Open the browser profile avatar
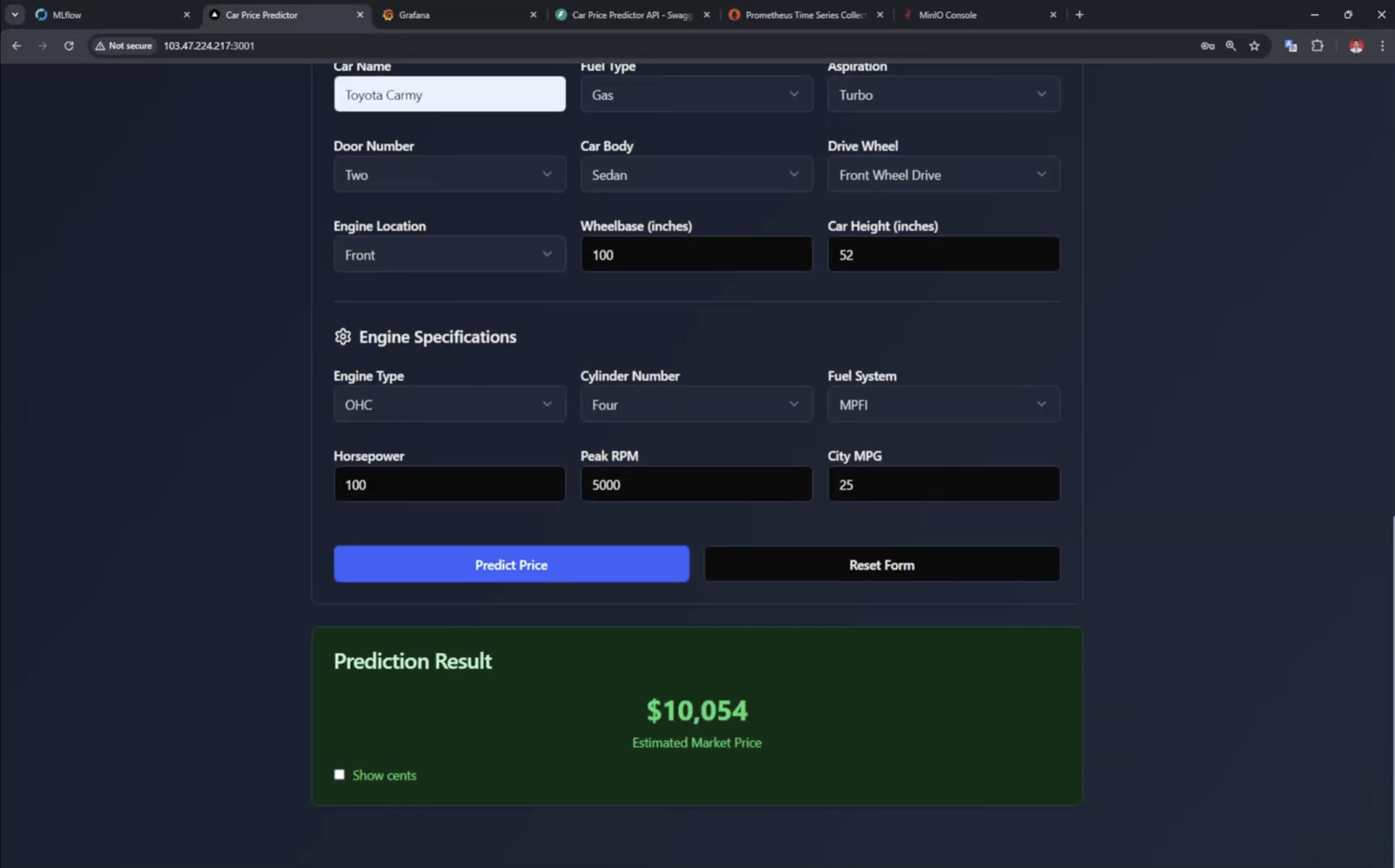Viewport: 1395px width, 868px height. [x=1356, y=45]
